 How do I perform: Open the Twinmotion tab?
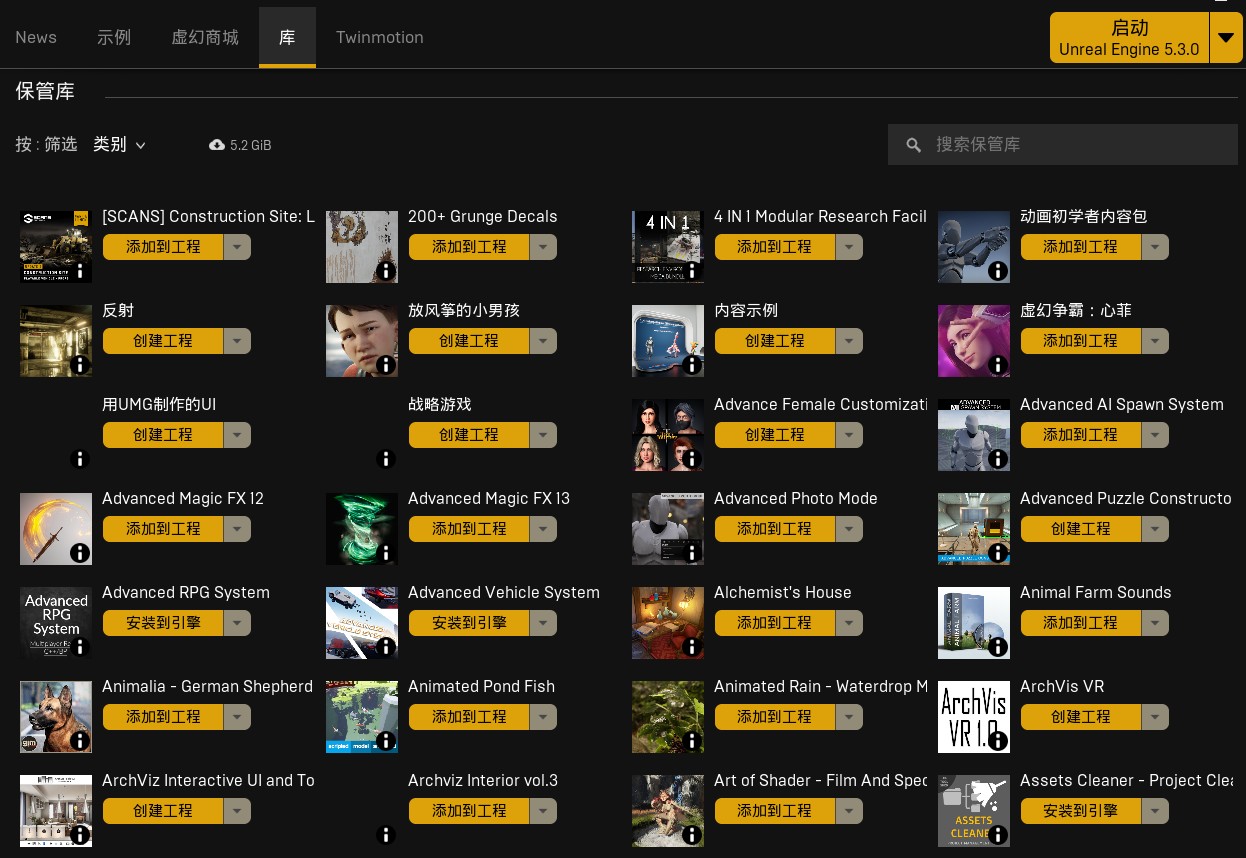(x=379, y=38)
